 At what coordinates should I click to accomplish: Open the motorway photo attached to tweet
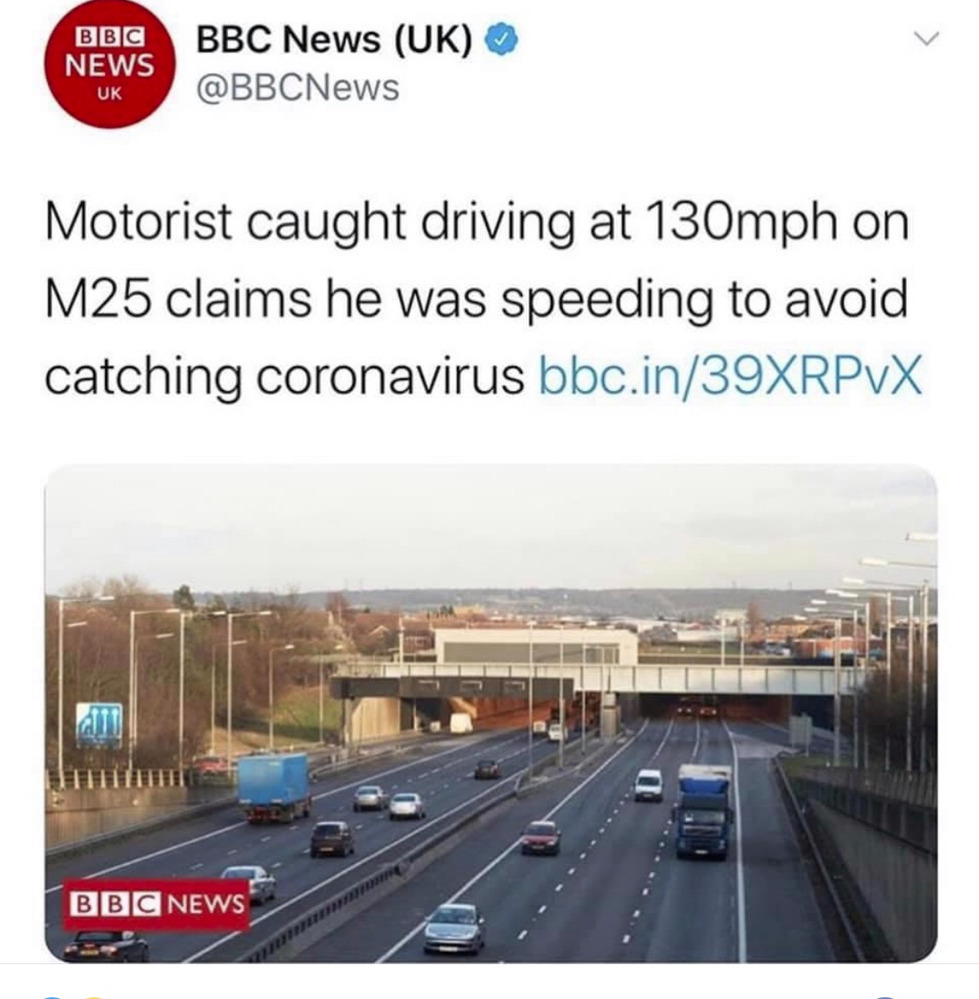point(490,714)
